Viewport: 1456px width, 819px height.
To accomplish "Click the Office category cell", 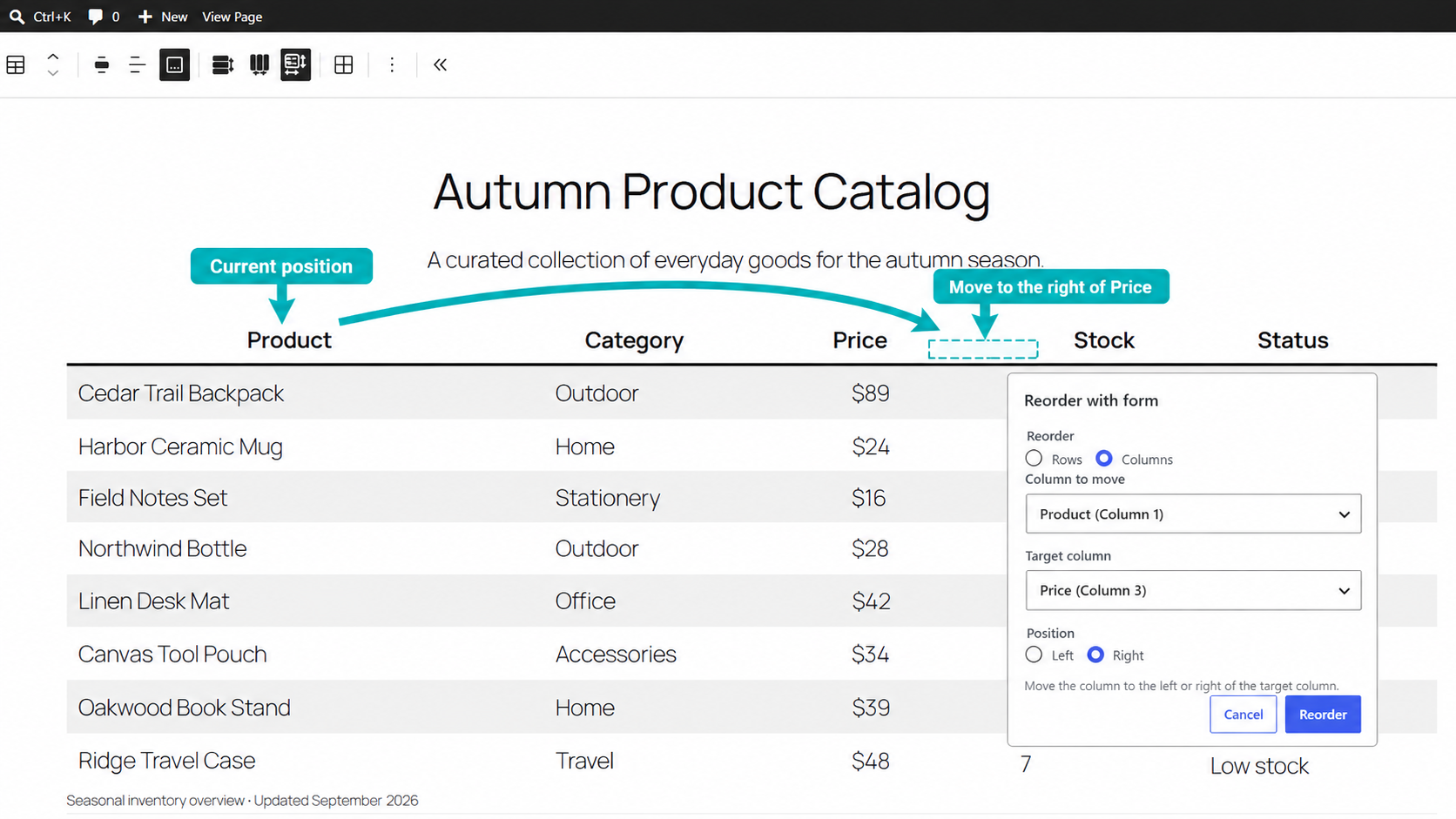I will click(585, 601).
